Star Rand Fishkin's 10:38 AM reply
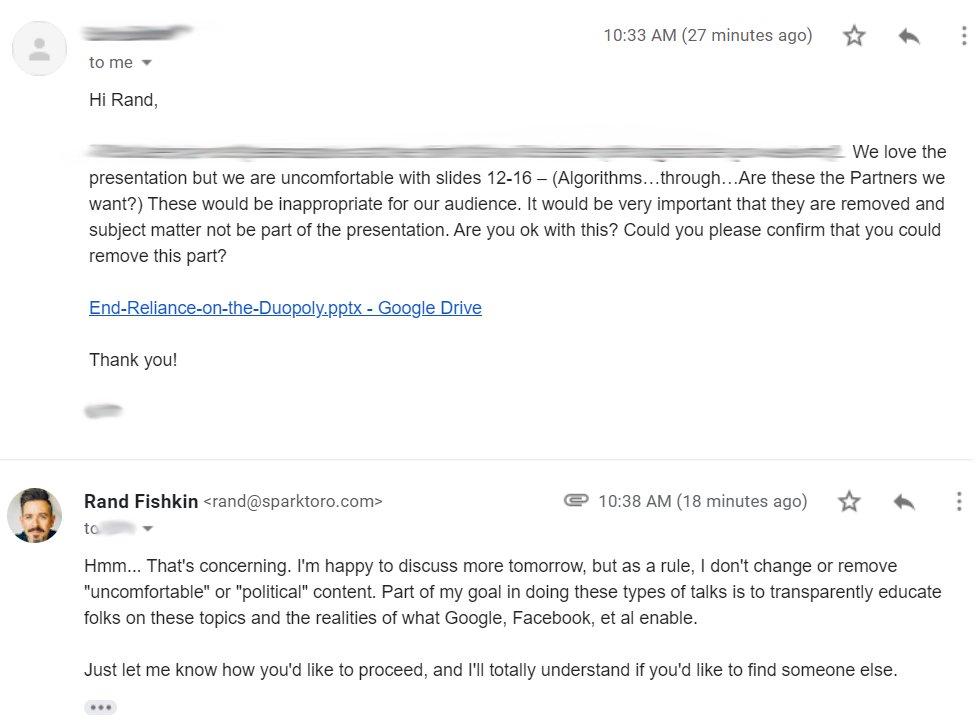This screenshot has width=979, height=725. (x=849, y=501)
